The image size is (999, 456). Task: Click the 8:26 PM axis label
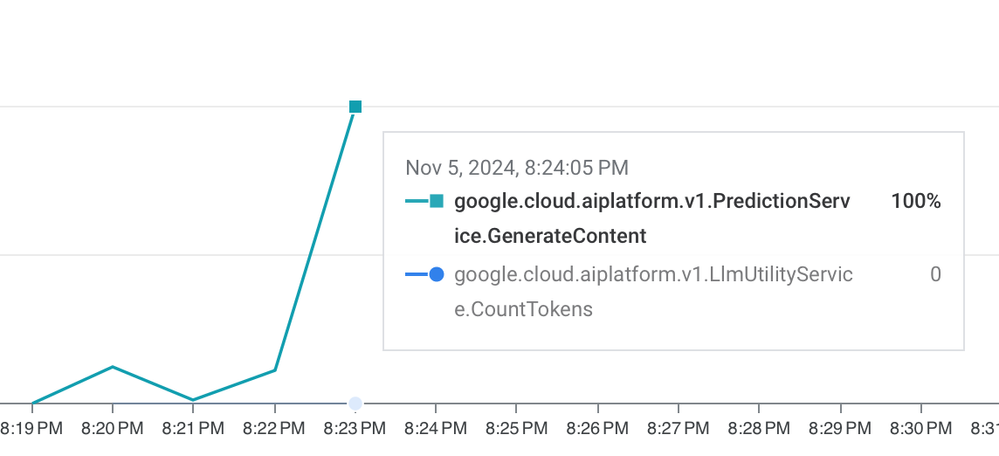click(598, 429)
